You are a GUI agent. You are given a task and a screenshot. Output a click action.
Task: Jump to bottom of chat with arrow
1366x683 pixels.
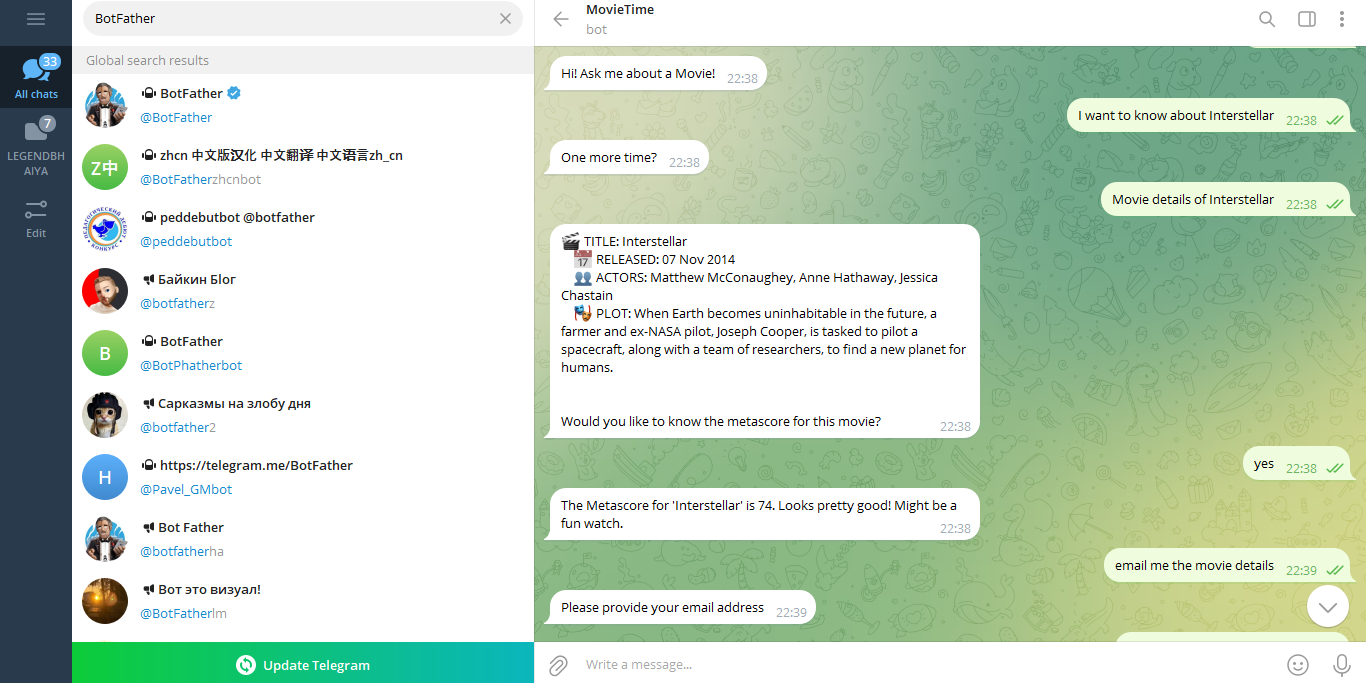[x=1328, y=606]
